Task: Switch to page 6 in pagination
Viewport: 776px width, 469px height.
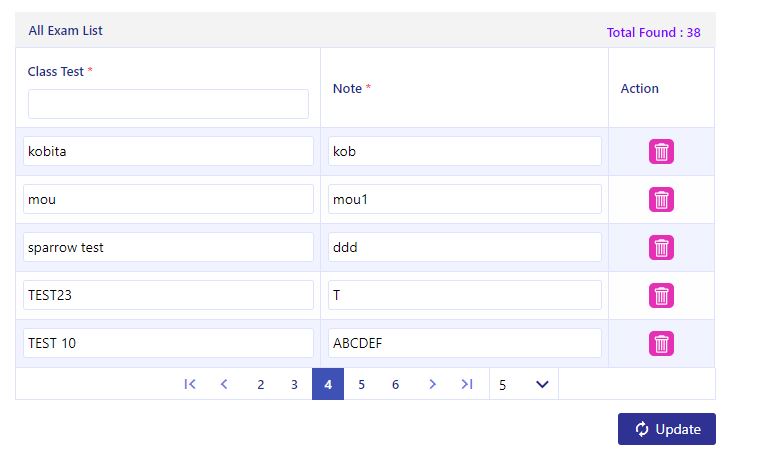Action: point(395,384)
